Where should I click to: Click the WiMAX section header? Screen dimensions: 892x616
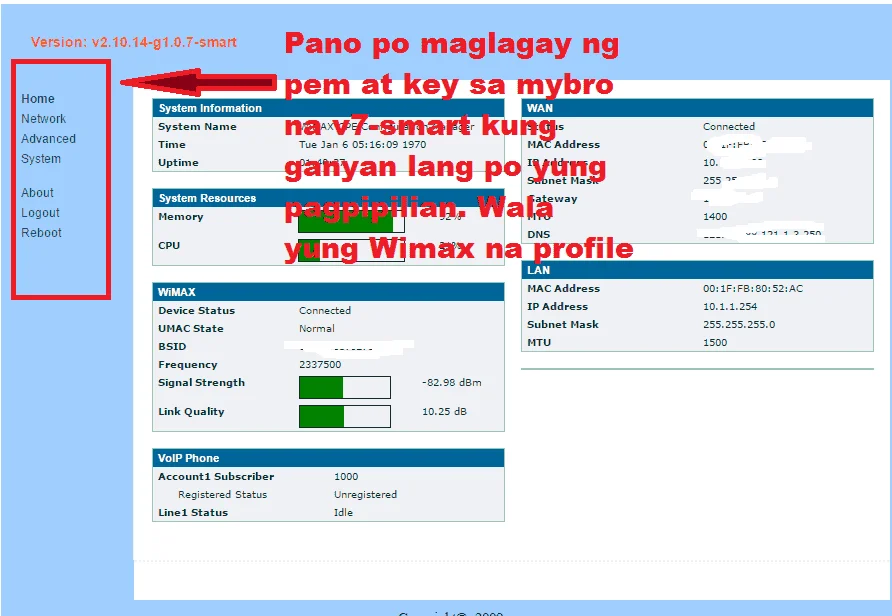[328, 292]
